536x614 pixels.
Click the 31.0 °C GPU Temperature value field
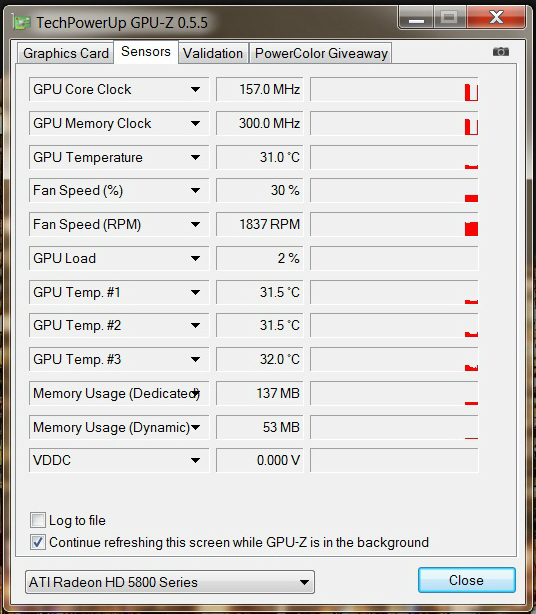tap(260, 157)
